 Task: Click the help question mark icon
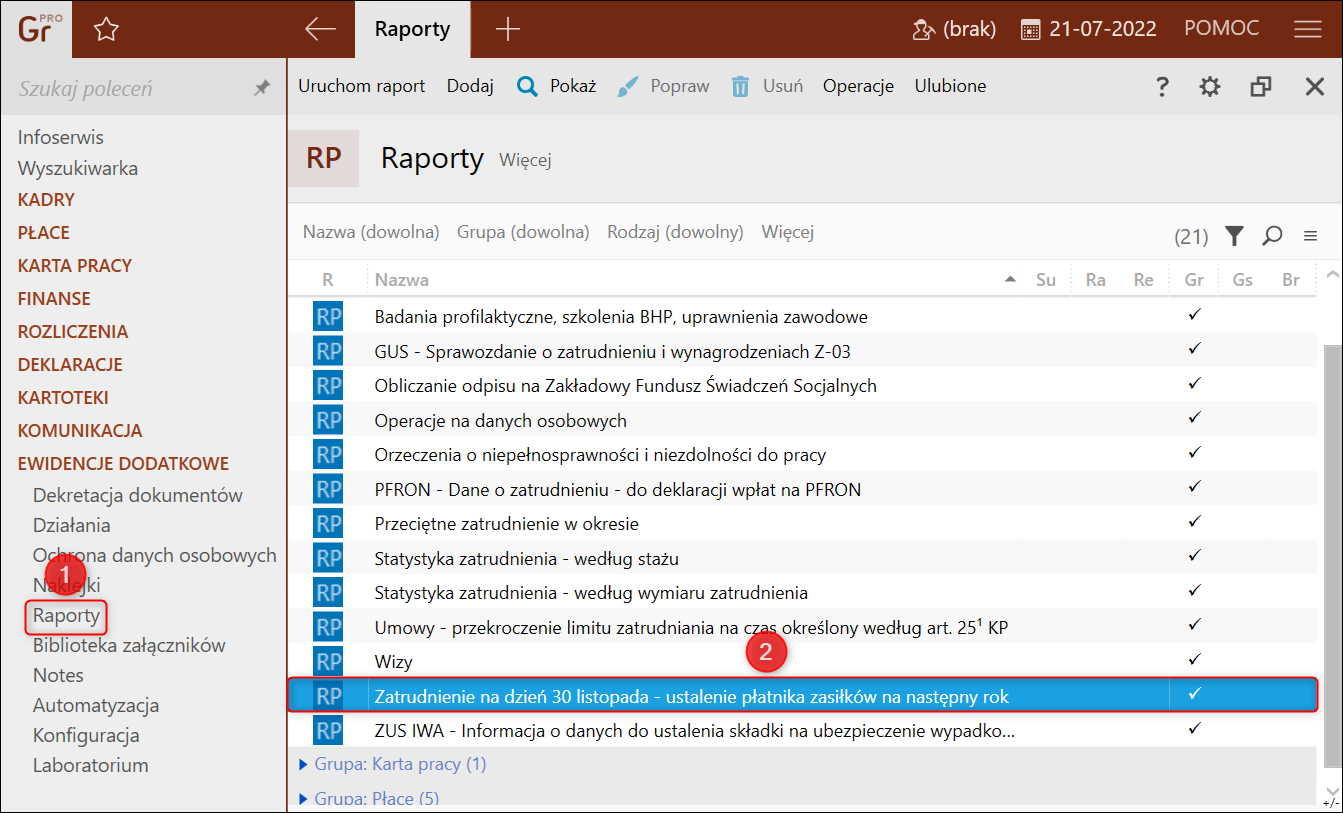pos(1162,87)
